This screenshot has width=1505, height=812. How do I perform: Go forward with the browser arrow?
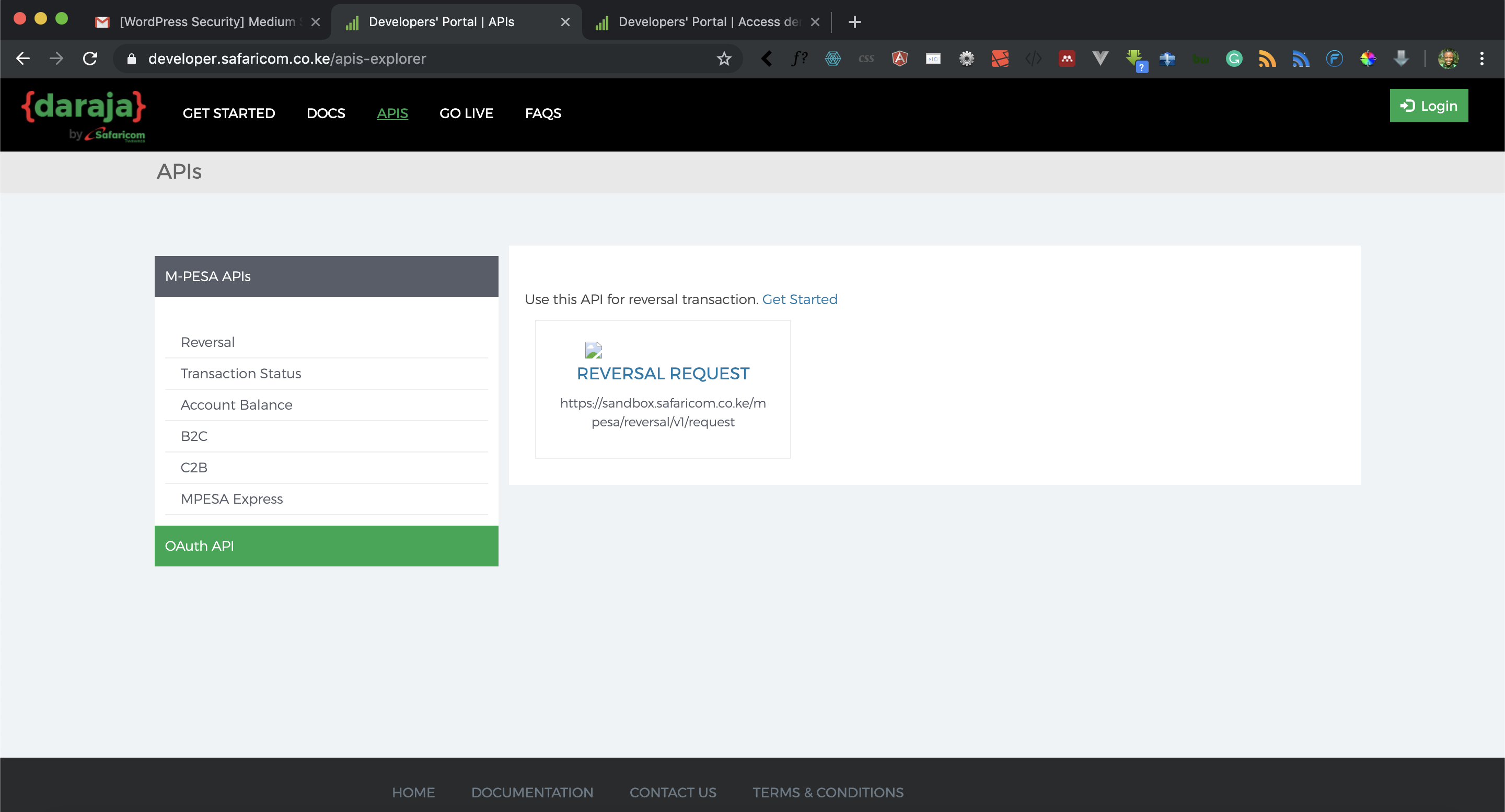pyautogui.click(x=56, y=59)
